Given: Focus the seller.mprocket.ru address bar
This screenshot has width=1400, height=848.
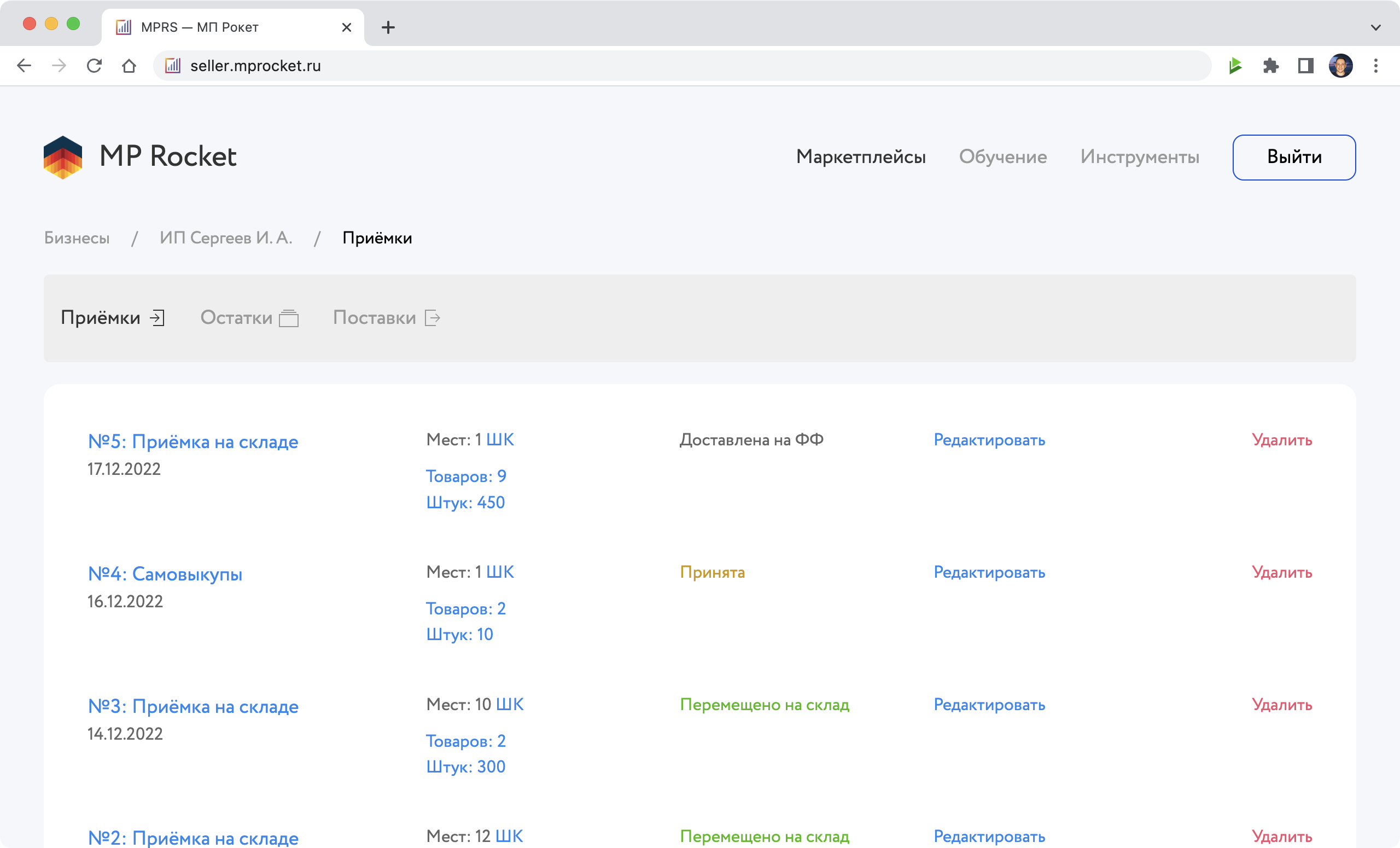Looking at the screenshot, I should point(682,66).
